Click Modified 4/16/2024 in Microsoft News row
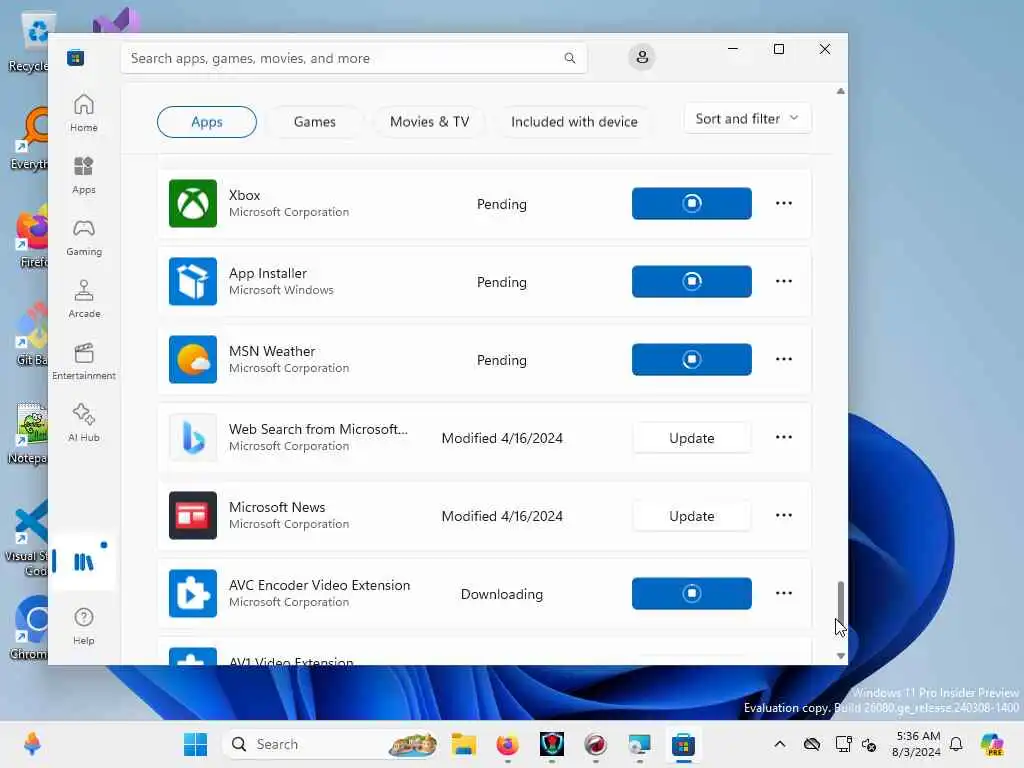 [x=502, y=516]
